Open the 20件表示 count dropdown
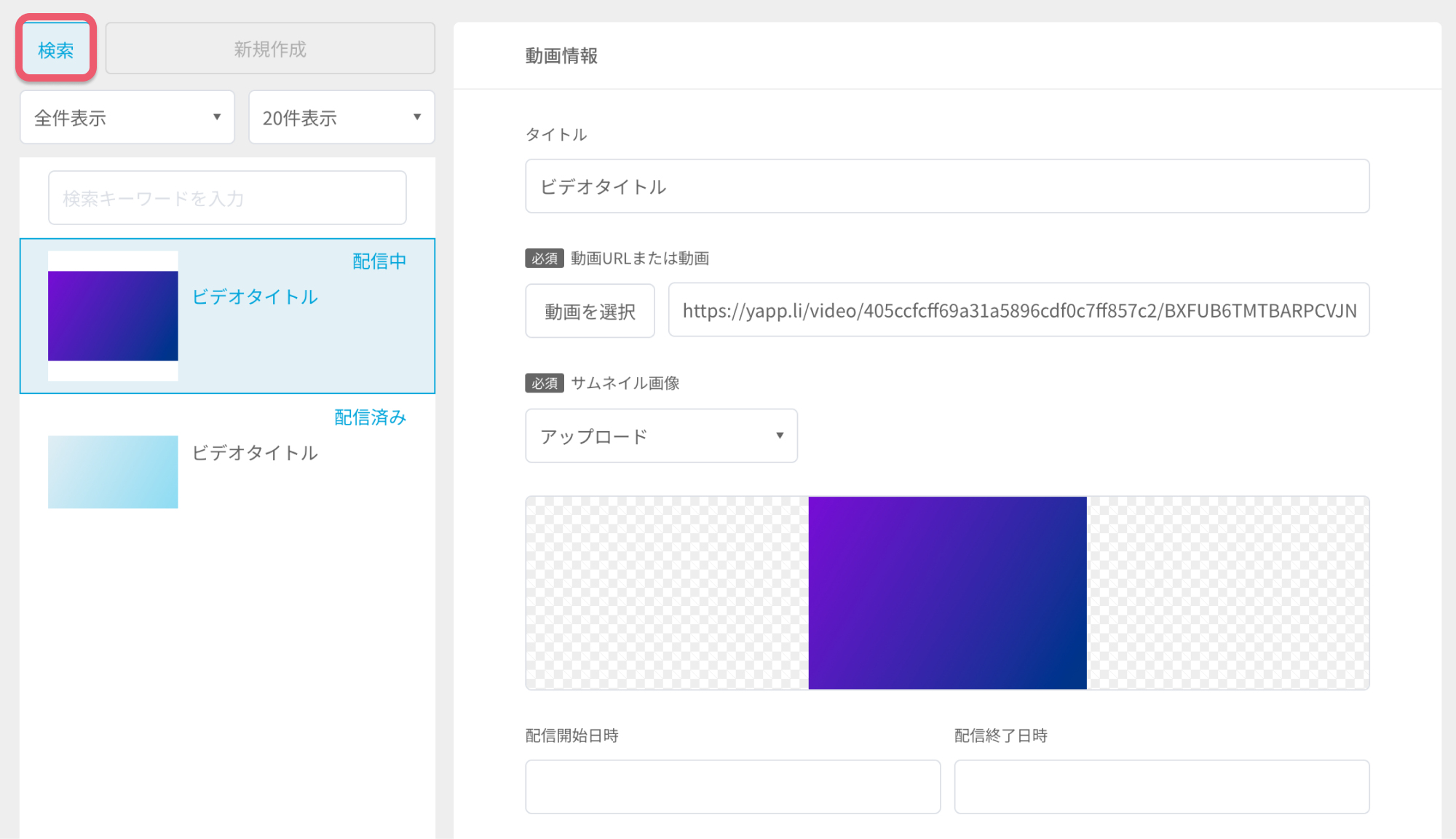1456x839 pixels. tap(341, 117)
